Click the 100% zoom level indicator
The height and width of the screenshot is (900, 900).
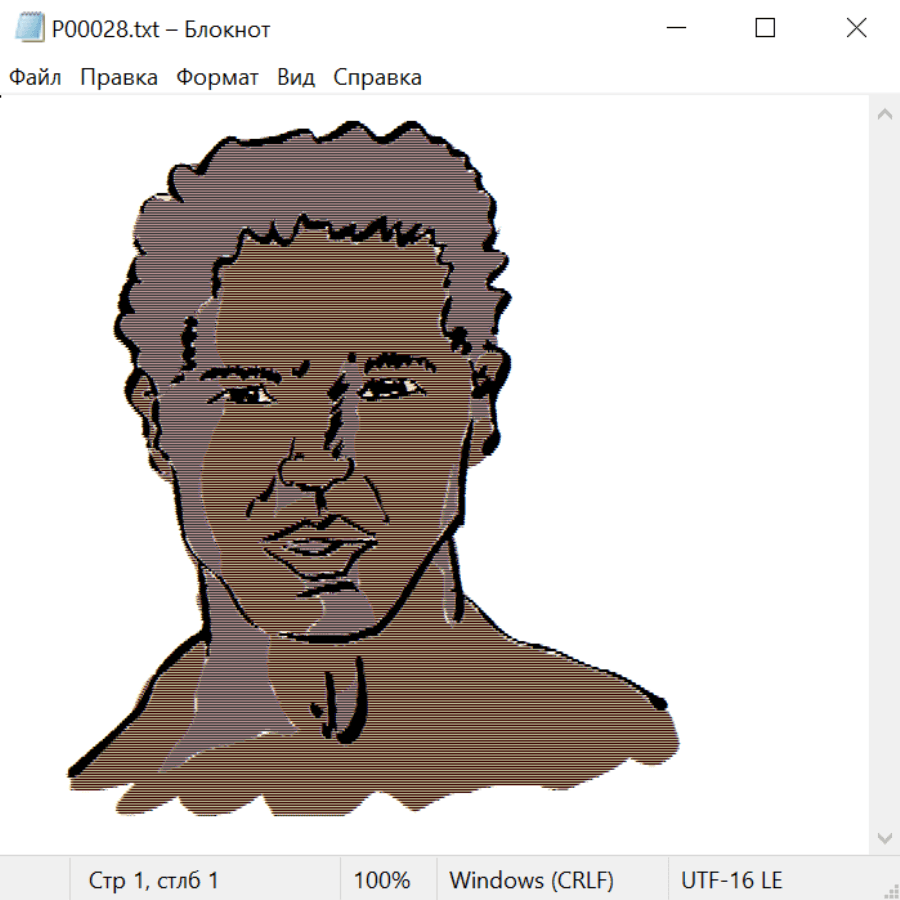pyautogui.click(x=382, y=881)
